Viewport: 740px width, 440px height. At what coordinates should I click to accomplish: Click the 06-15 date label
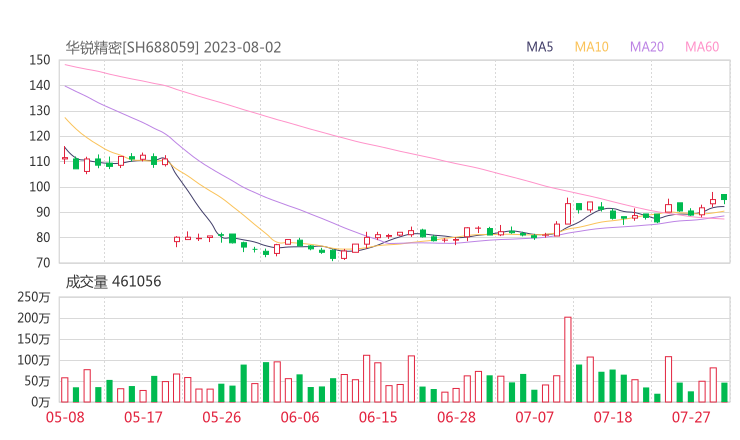378,418
